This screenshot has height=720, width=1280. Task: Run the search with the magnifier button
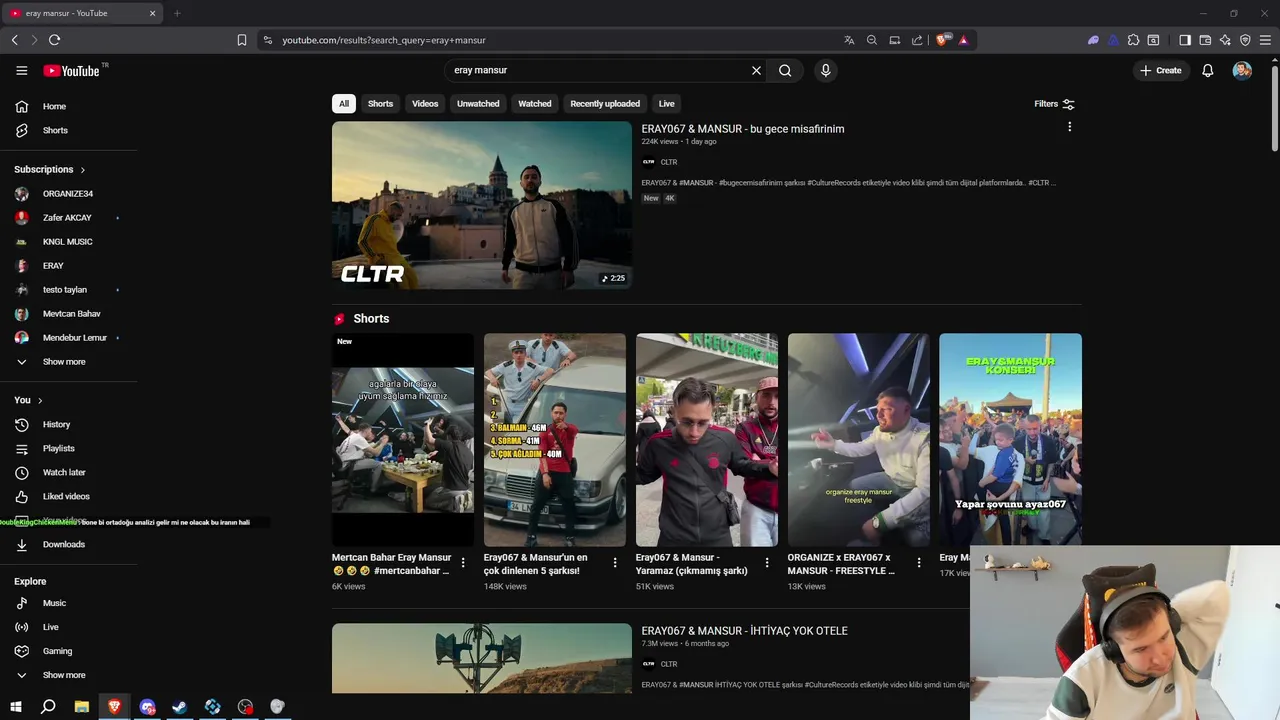coord(785,70)
